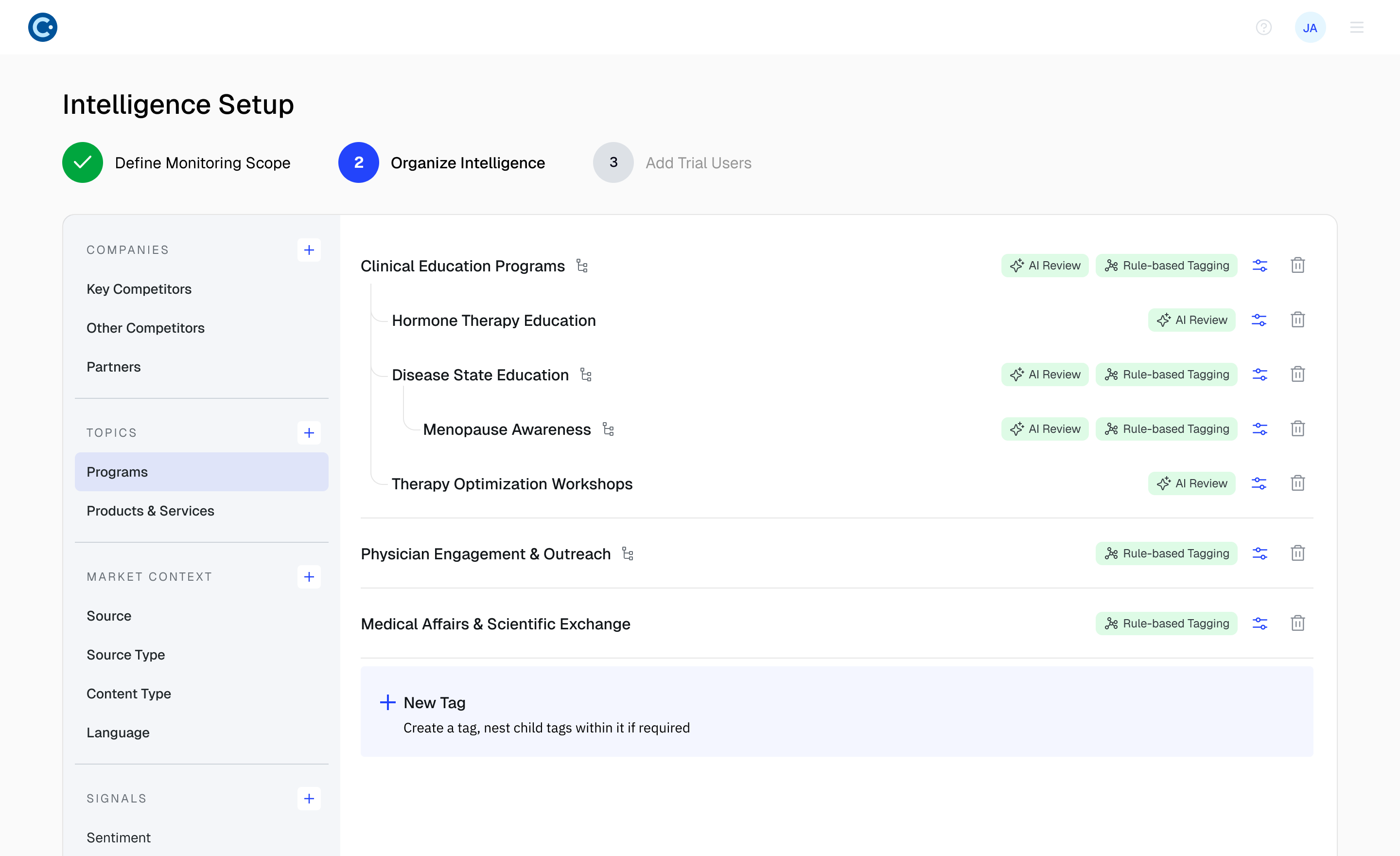1400x856 pixels.
Task: Add a new Market Context category
Action: pyautogui.click(x=309, y=577)
